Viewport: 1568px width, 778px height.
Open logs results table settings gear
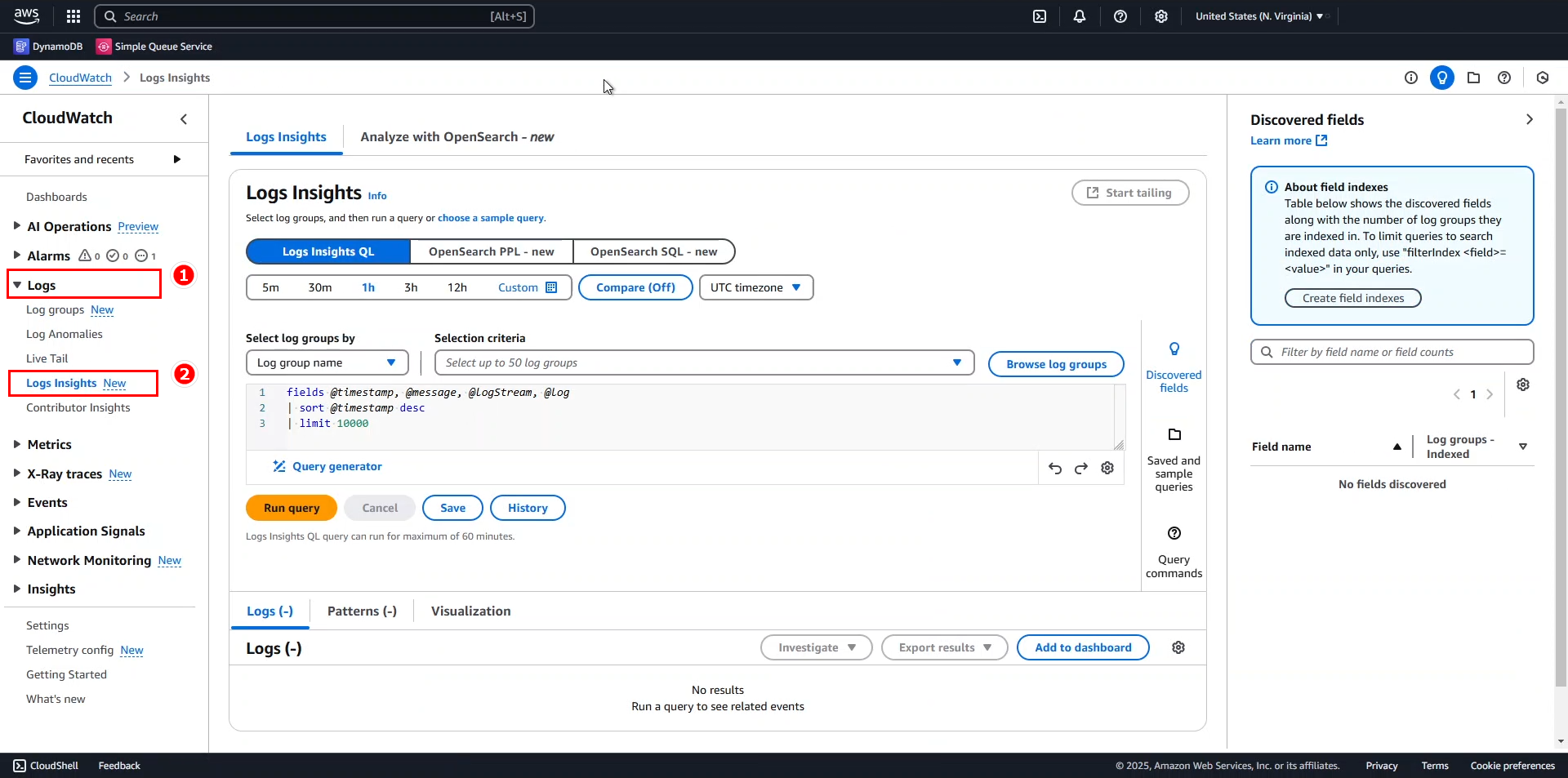coord(1178,647)
